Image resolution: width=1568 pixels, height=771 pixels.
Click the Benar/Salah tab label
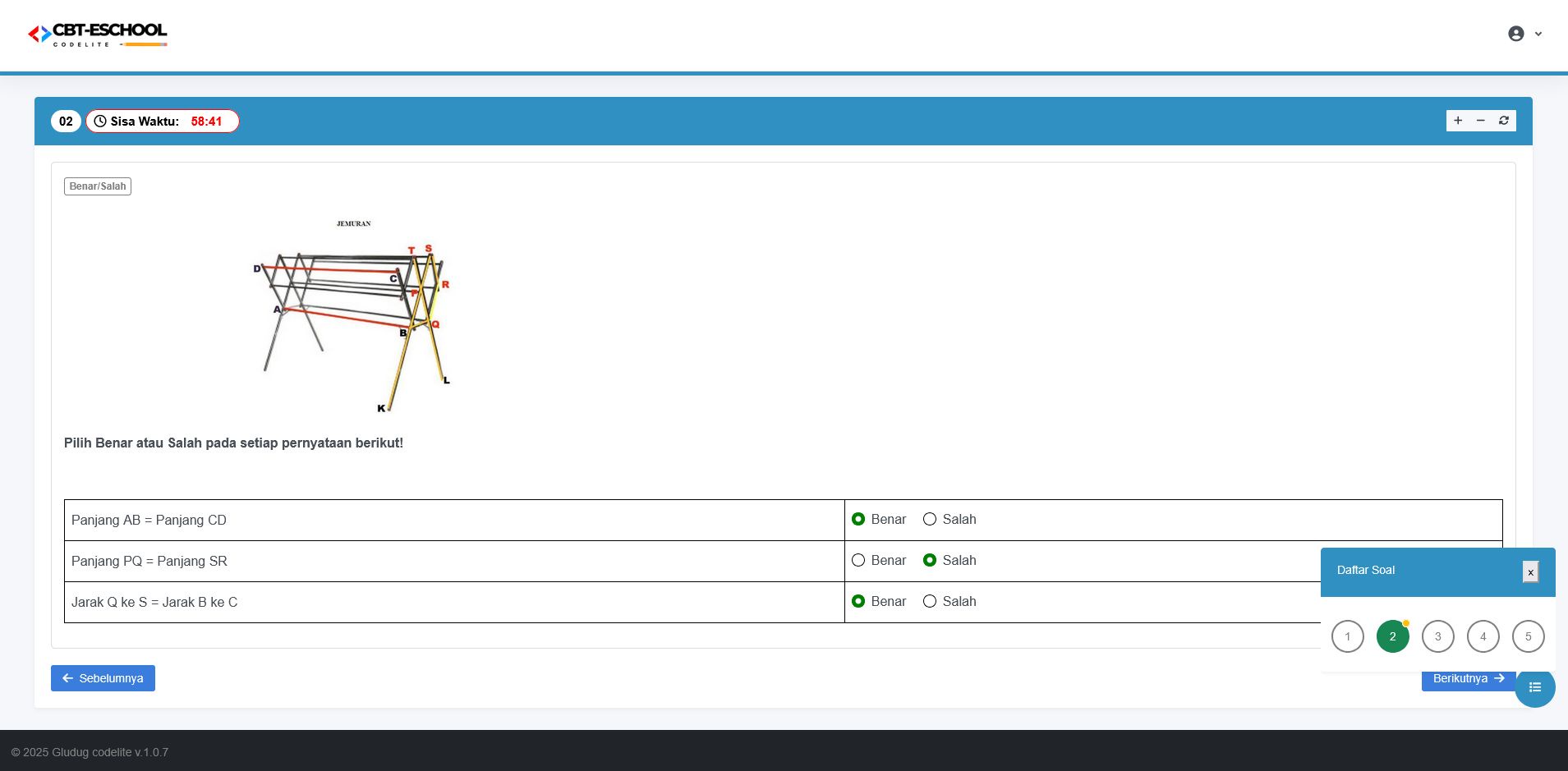[97, 186]
